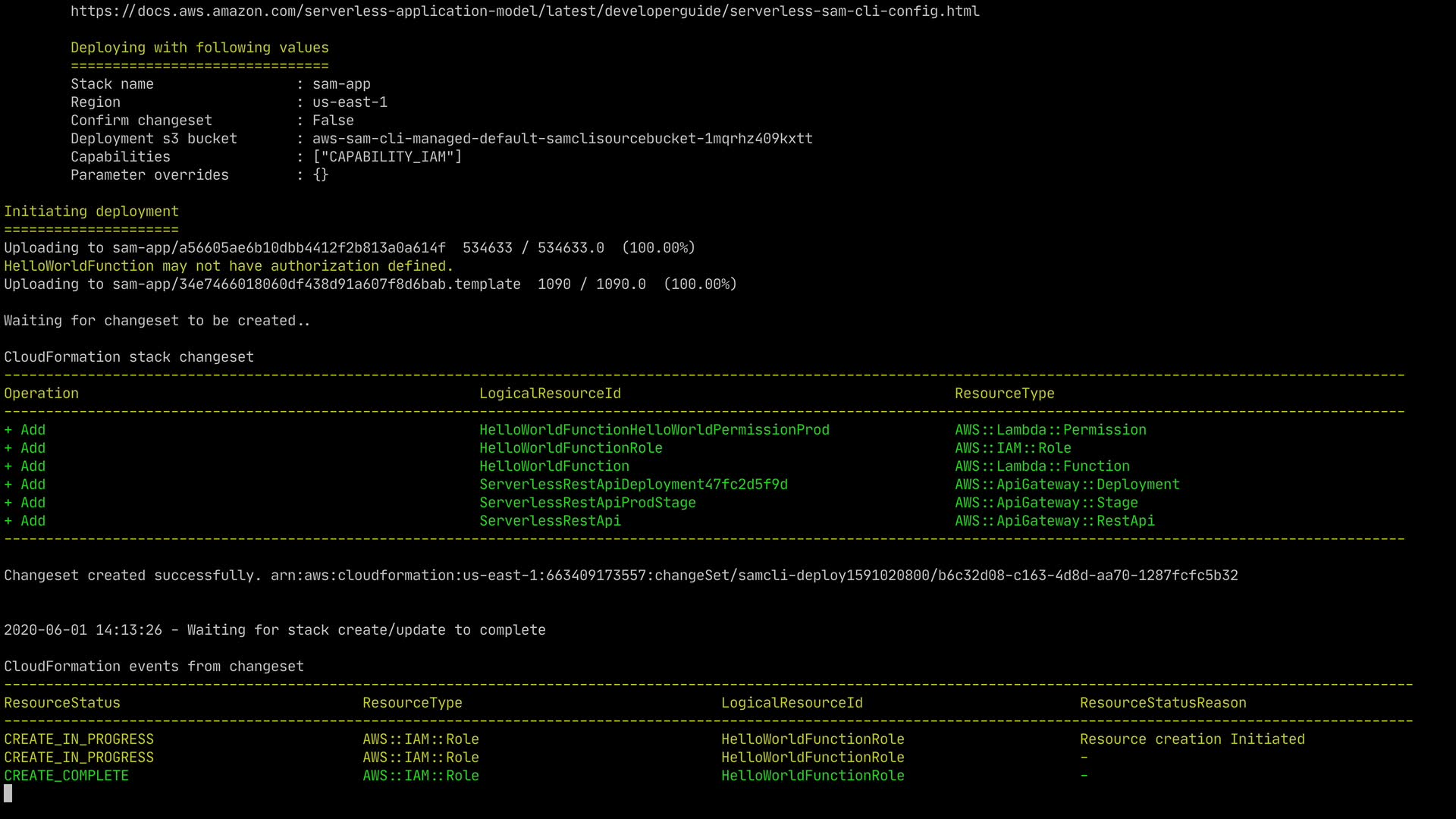This screenshot has height=819, width=1456.
Task: Click 'Resource creation Initiated' reason text
Action: coord(1192,739)
